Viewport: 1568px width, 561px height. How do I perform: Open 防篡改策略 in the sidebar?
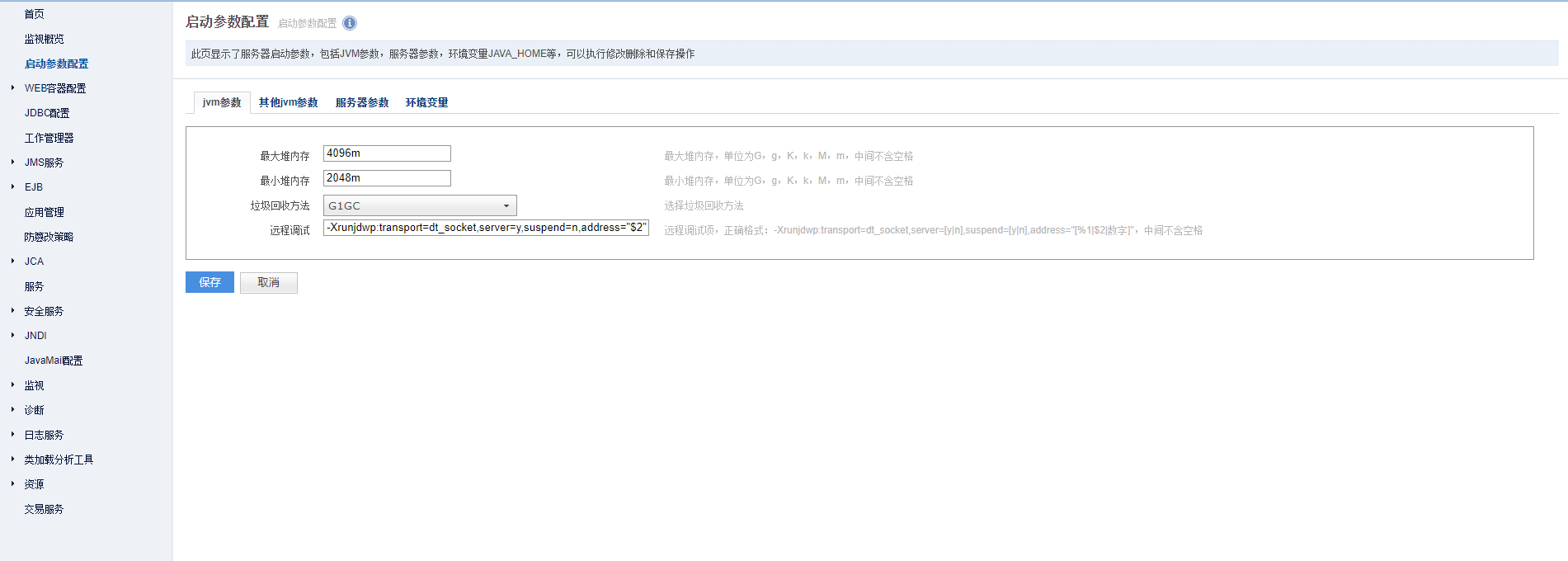pyautogui.click(x=49, y=237)
